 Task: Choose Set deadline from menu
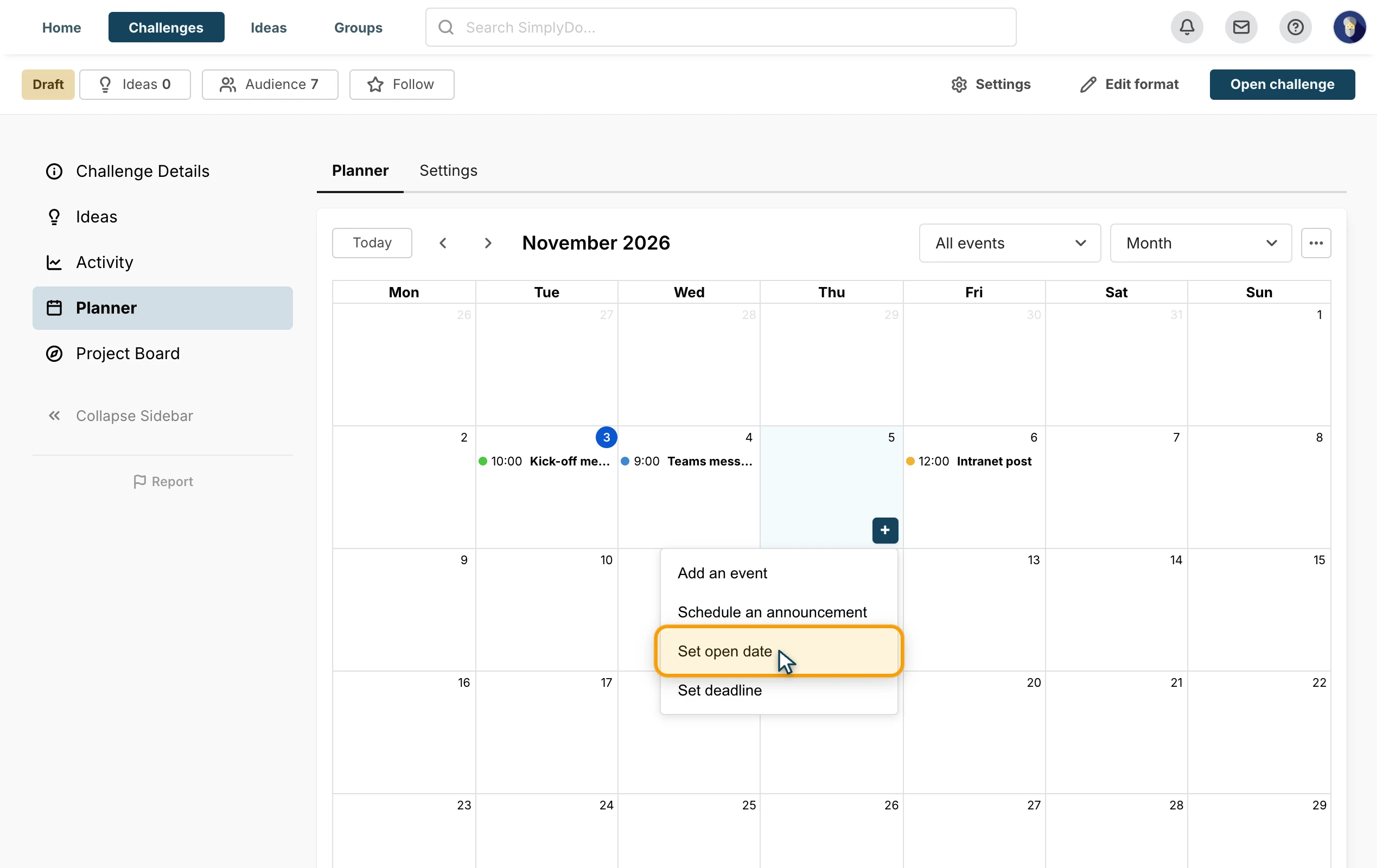(x=779, y=690)
